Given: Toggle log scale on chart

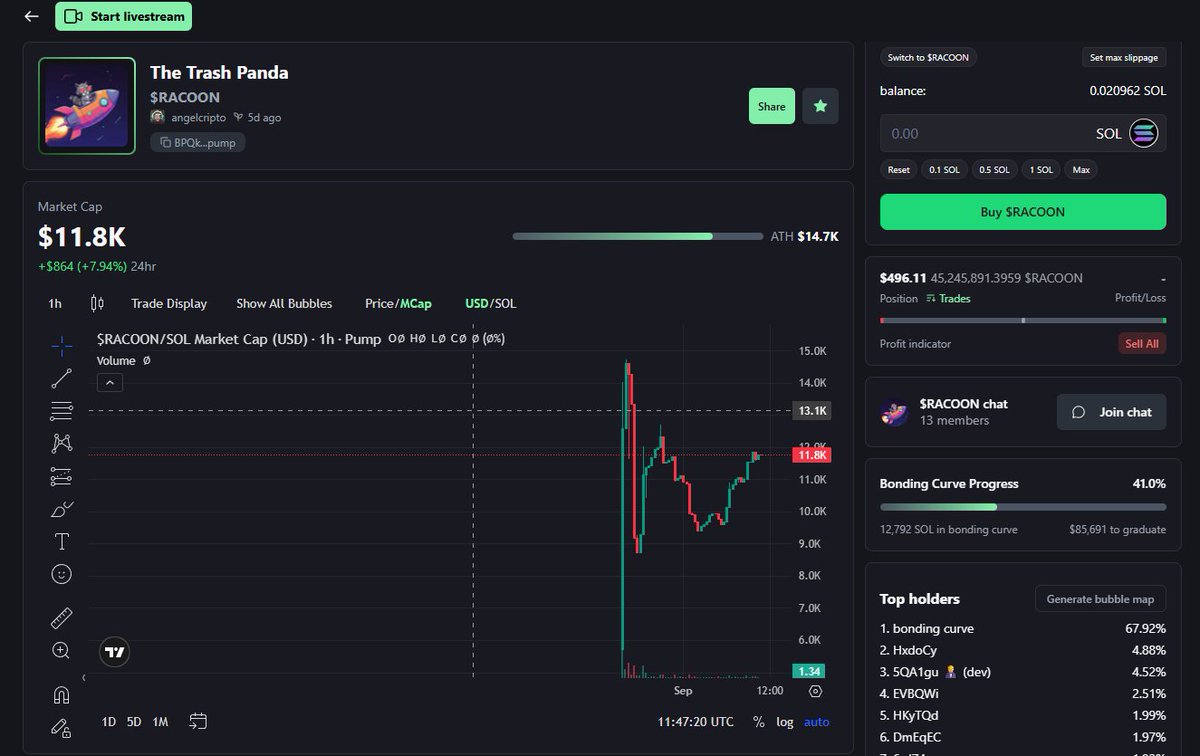Looking at the screenshot, I should pyautogui.click(x=785, y=722).
